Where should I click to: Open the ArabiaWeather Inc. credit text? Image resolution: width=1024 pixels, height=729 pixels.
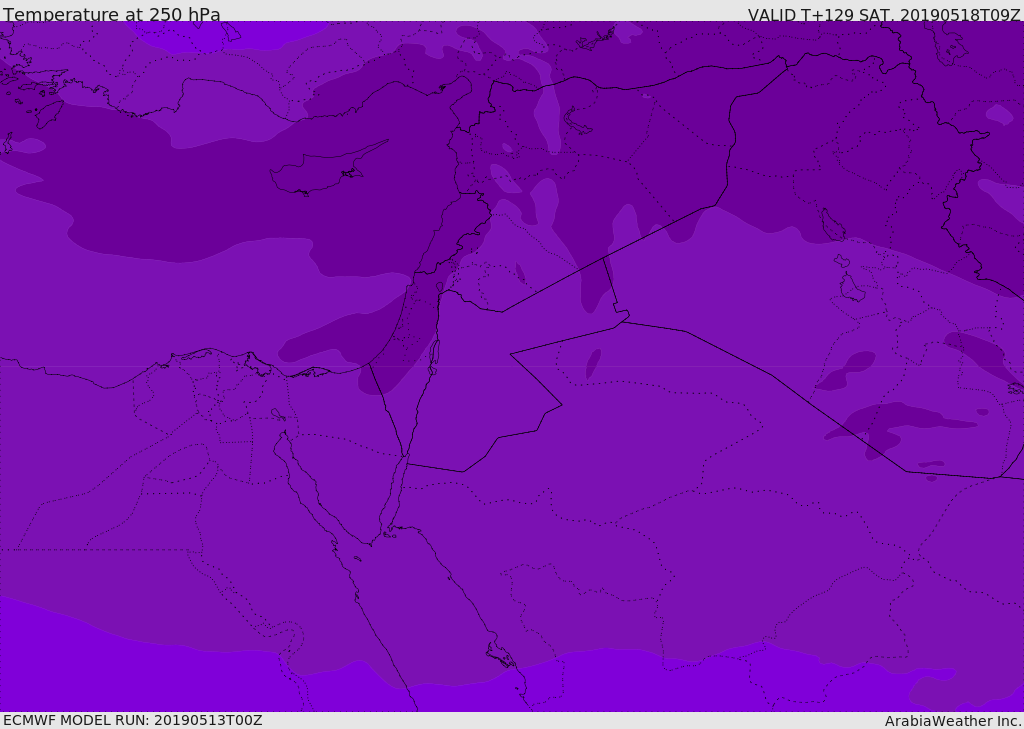tap(953, 721)
